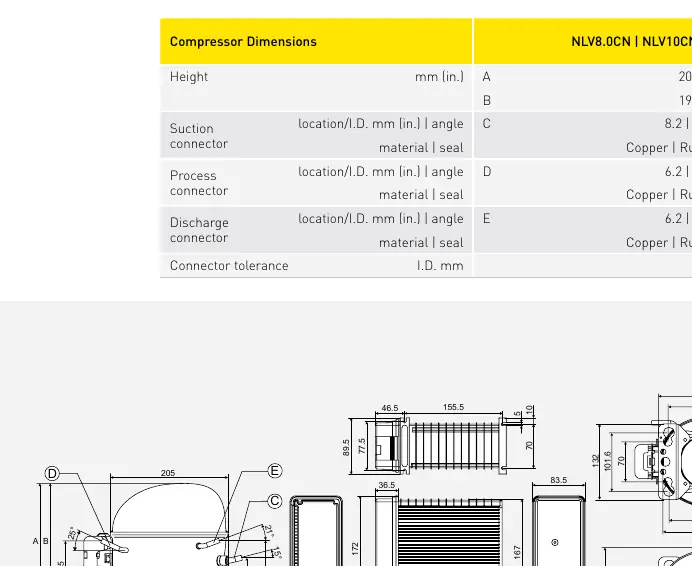This screenshot has height=566, width=692.
Task: Click the Suction connector row label
Action: coord(199,136)
